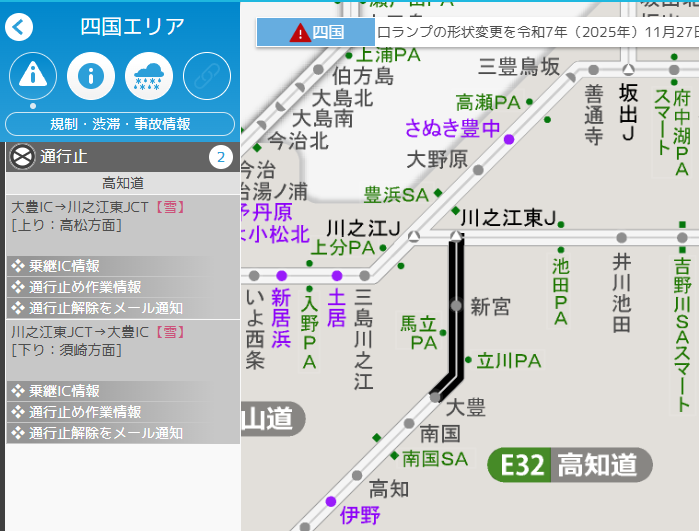
Task: Select the 大島北 interchange label
Action: [x=342, y=98]
